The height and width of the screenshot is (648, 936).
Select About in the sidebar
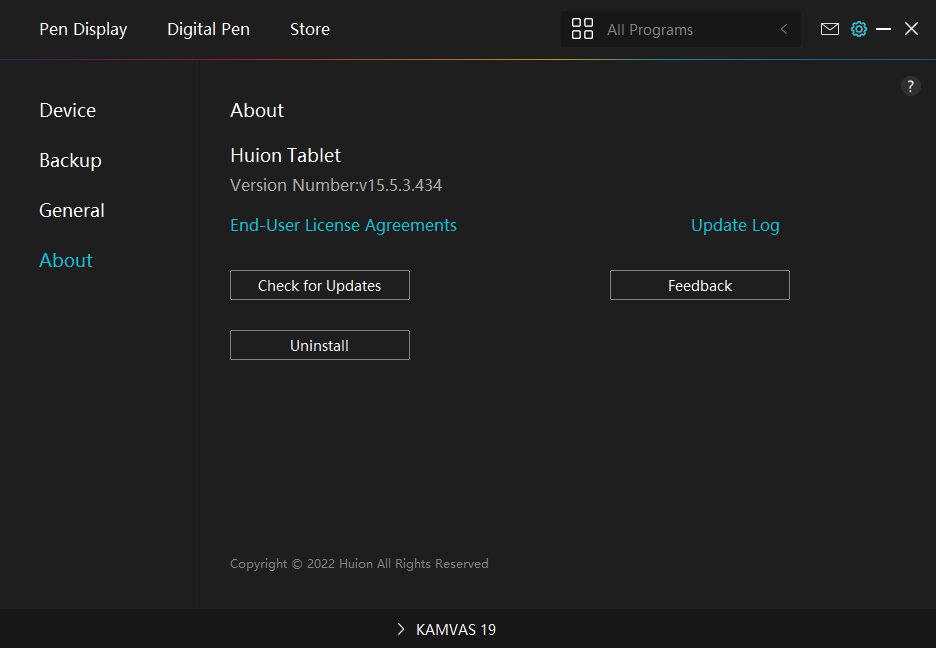pyautogui.click(x=66, y=260)
